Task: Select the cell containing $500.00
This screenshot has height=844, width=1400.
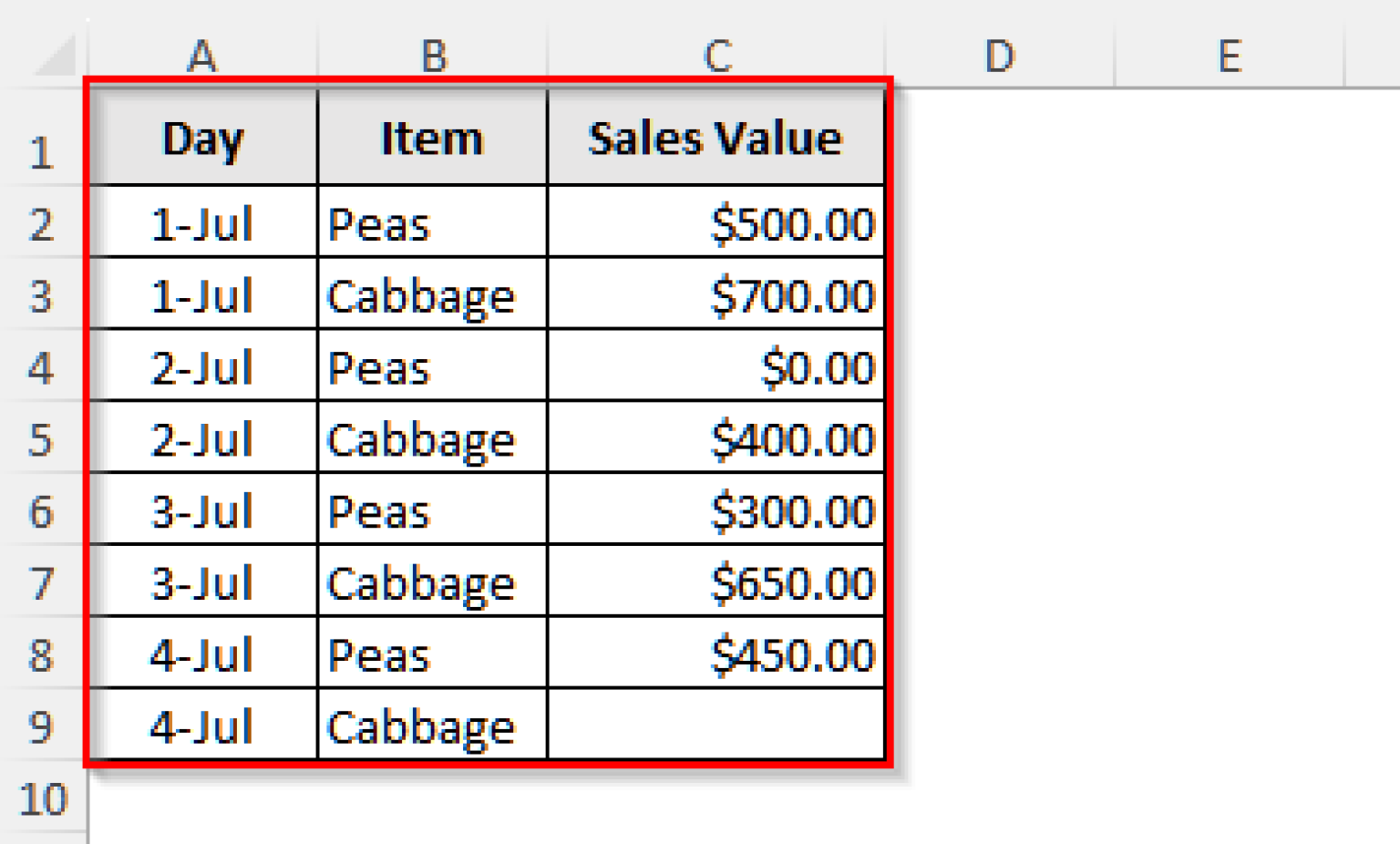Action: [x=718, y=224]
